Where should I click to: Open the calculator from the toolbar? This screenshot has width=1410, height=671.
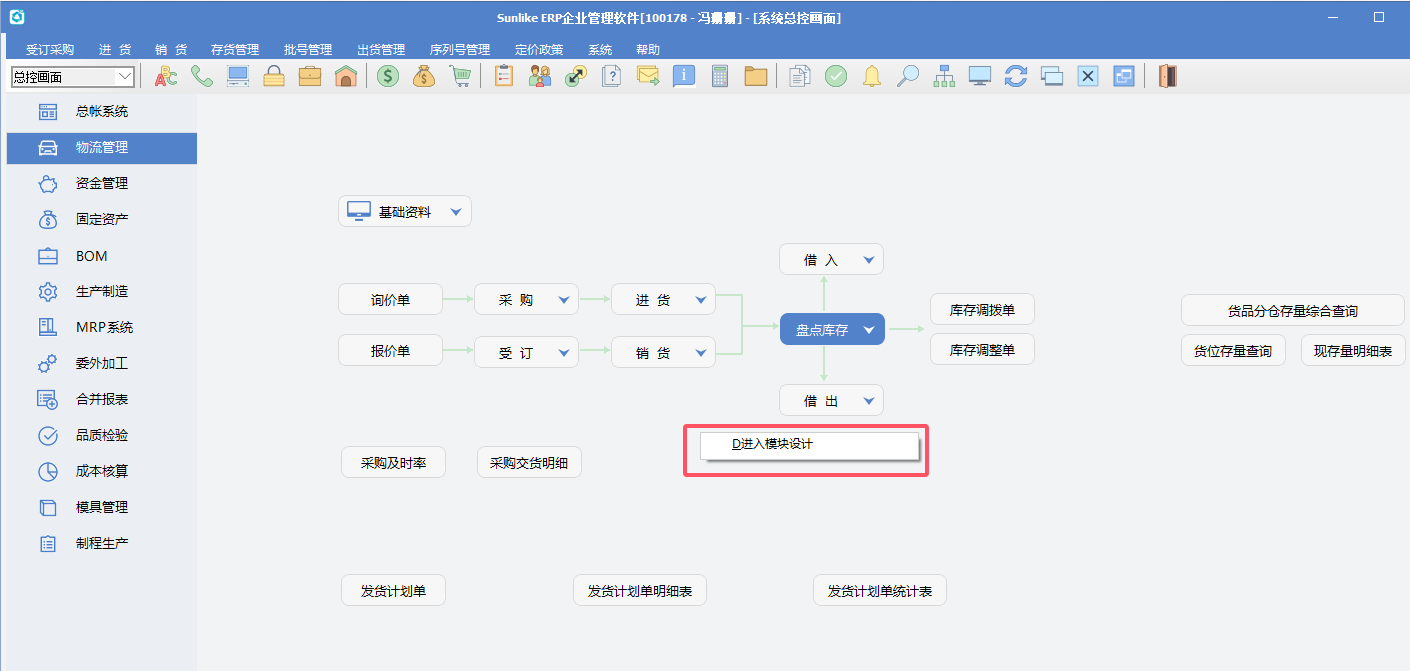(x=720, y=76)
